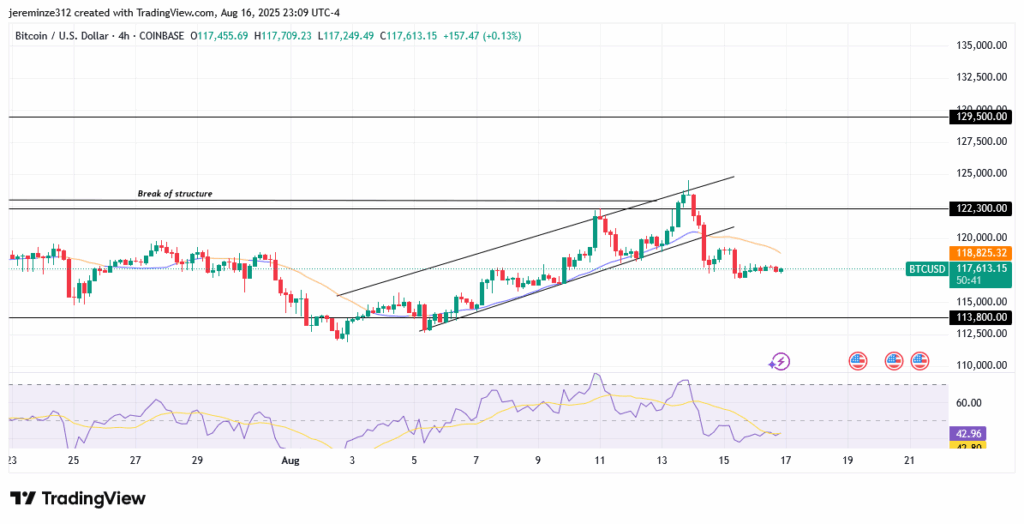The width and height of the screenshot is (1024, 524).
Task: Click the 113,800.00 price level label
Action: 980,318
